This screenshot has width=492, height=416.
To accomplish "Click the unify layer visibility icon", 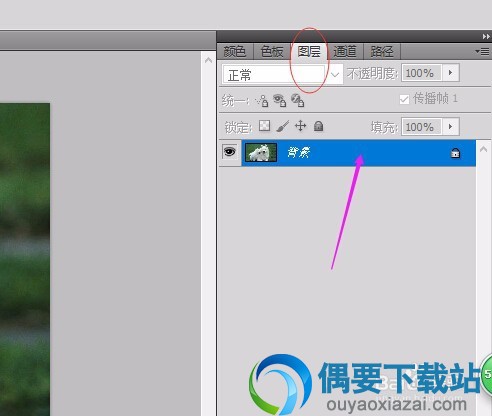I will tap(279, 100).
